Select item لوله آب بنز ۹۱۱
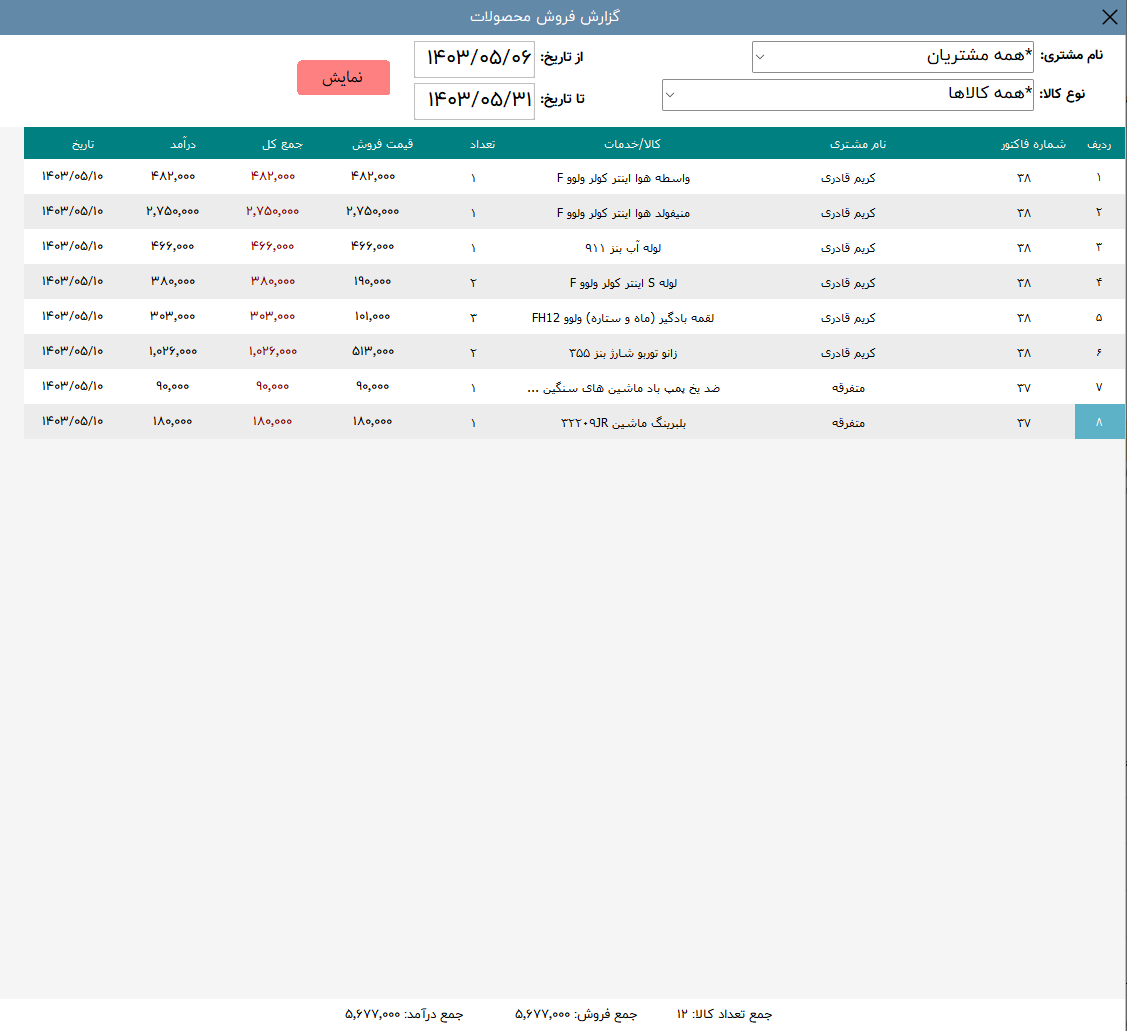The width and height of the screenshot is (1127, 1031). tap(623, 248)
